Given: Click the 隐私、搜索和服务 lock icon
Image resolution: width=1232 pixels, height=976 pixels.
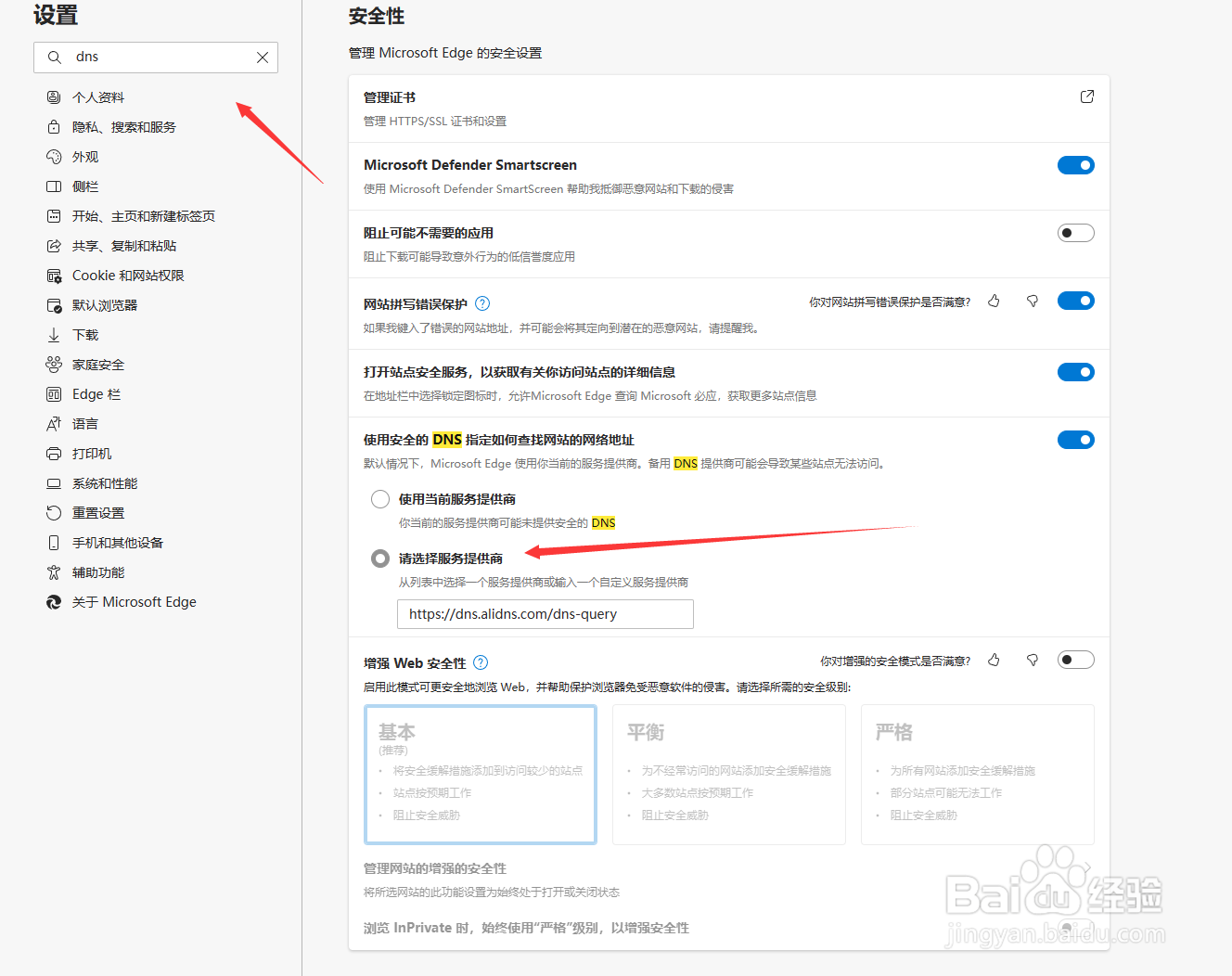Looking at the screenshot, I should [54, 127].
